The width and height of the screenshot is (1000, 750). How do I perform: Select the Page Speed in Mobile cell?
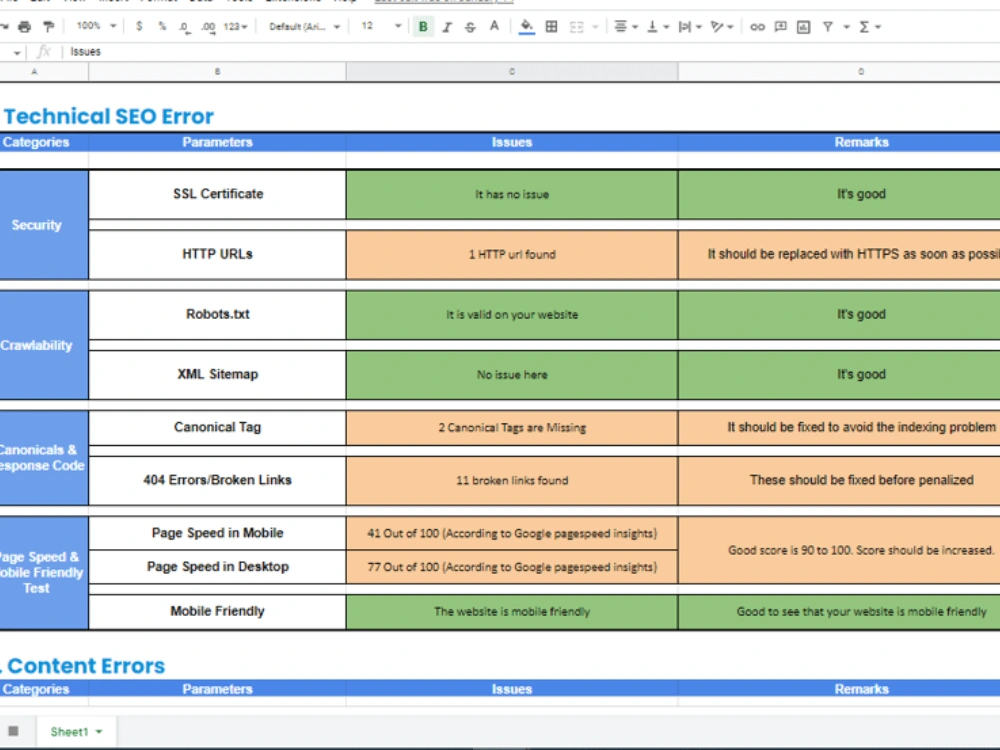click(x=217, y=533)
